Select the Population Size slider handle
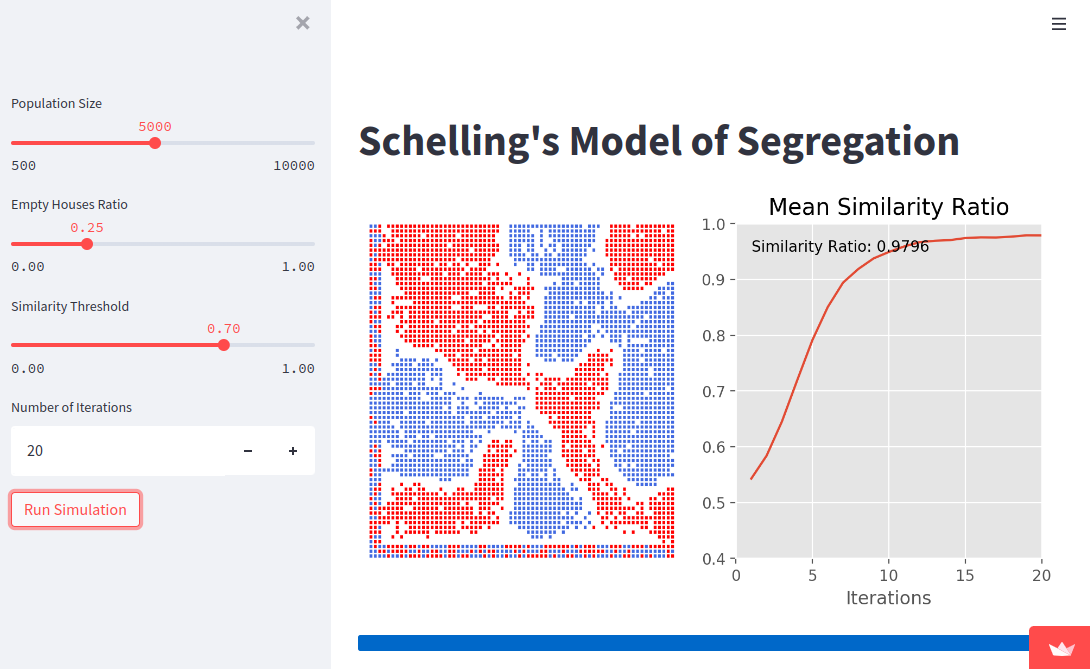The height and width of the screenshot is (669, 1090). pyautogui.click(x=155, y=142)
